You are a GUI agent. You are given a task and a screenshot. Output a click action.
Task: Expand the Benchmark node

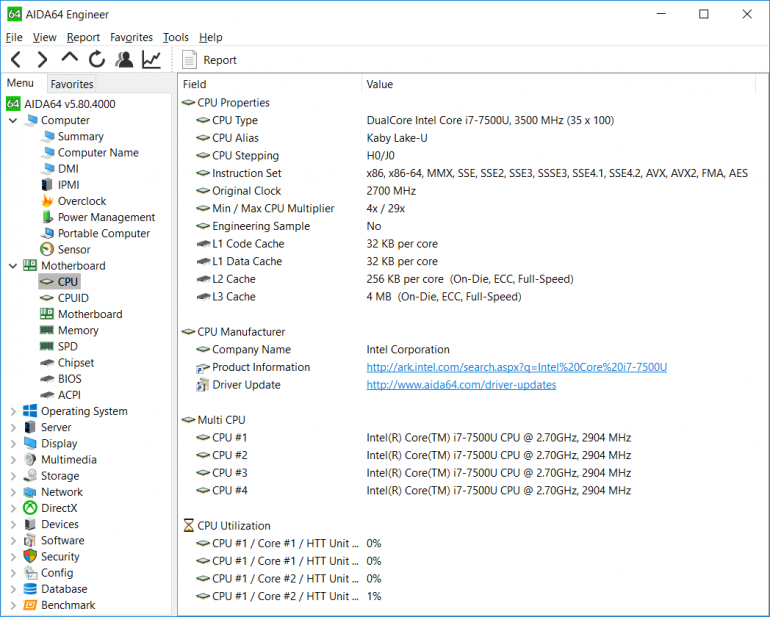point(13,605)
